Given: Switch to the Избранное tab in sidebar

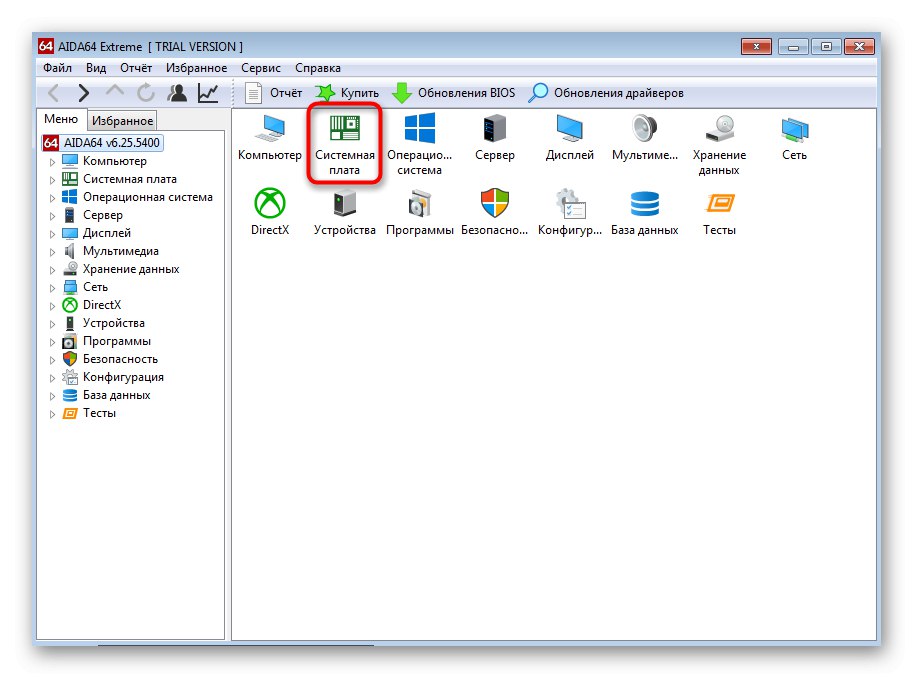Looking at the screenshot, I should (x=122, y=121).
